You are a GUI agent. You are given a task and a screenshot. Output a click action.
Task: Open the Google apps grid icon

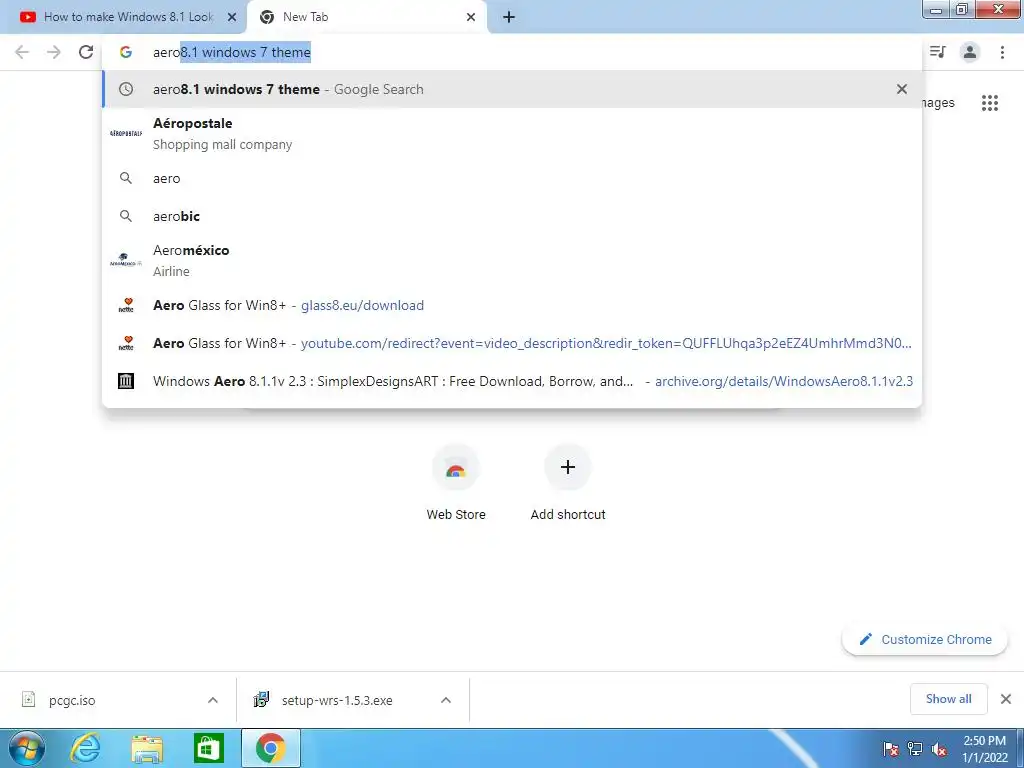click(x=990, y=103)
